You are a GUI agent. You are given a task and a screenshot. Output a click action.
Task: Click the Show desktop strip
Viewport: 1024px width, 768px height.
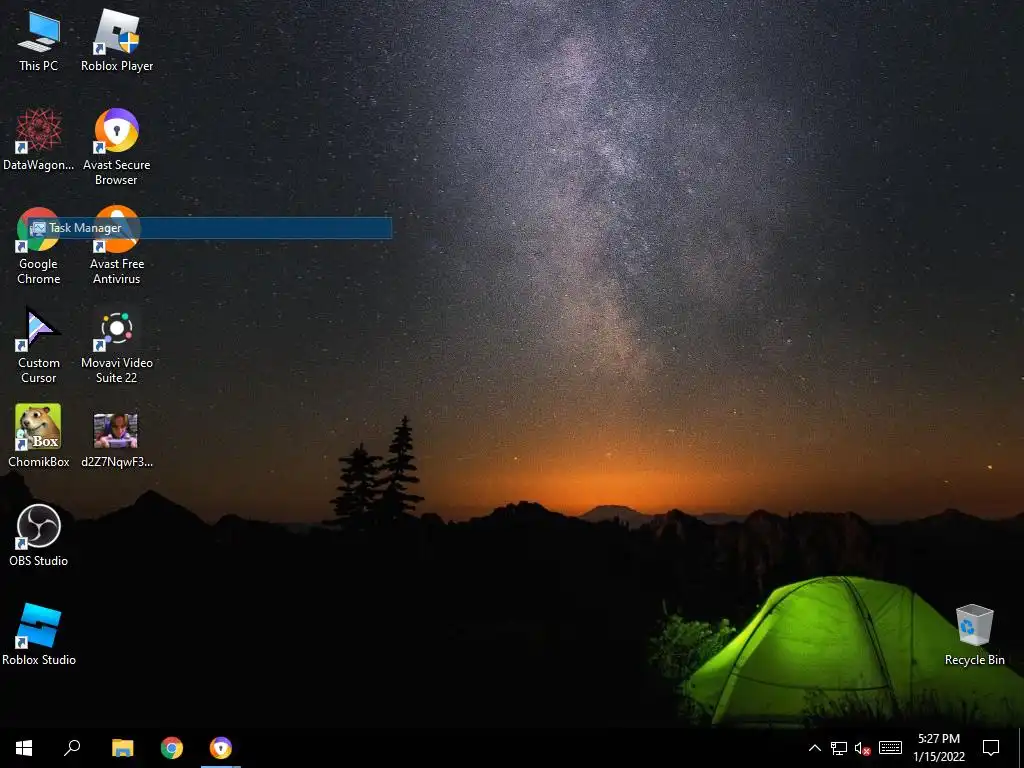pos(1021,748)
